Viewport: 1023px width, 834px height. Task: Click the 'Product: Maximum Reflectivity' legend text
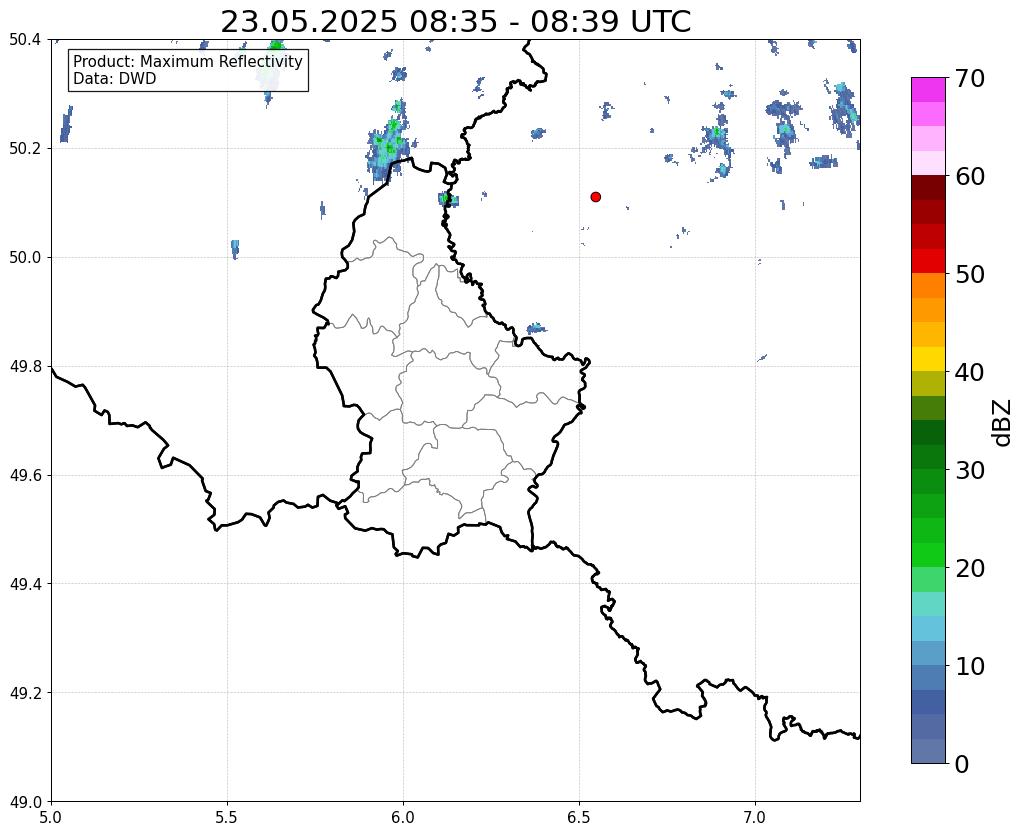point(188,61)
